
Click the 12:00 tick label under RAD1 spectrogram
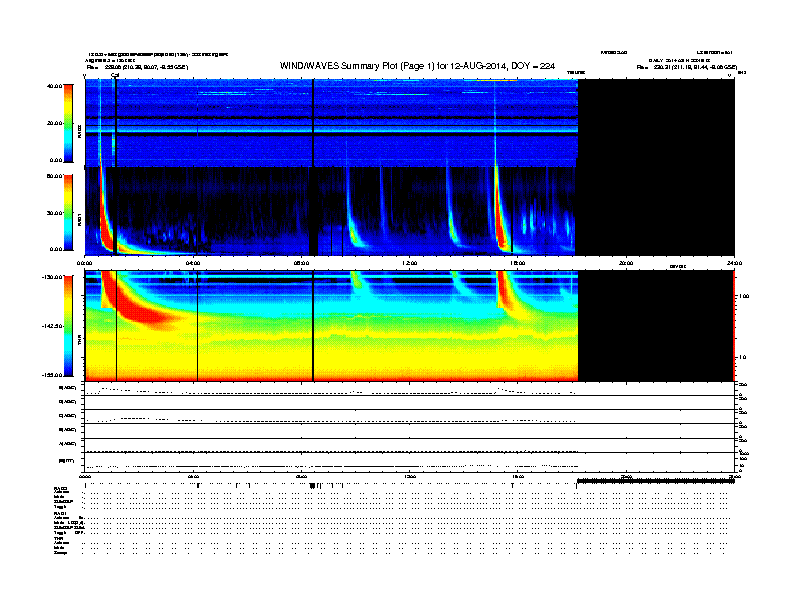pos(410,263)
